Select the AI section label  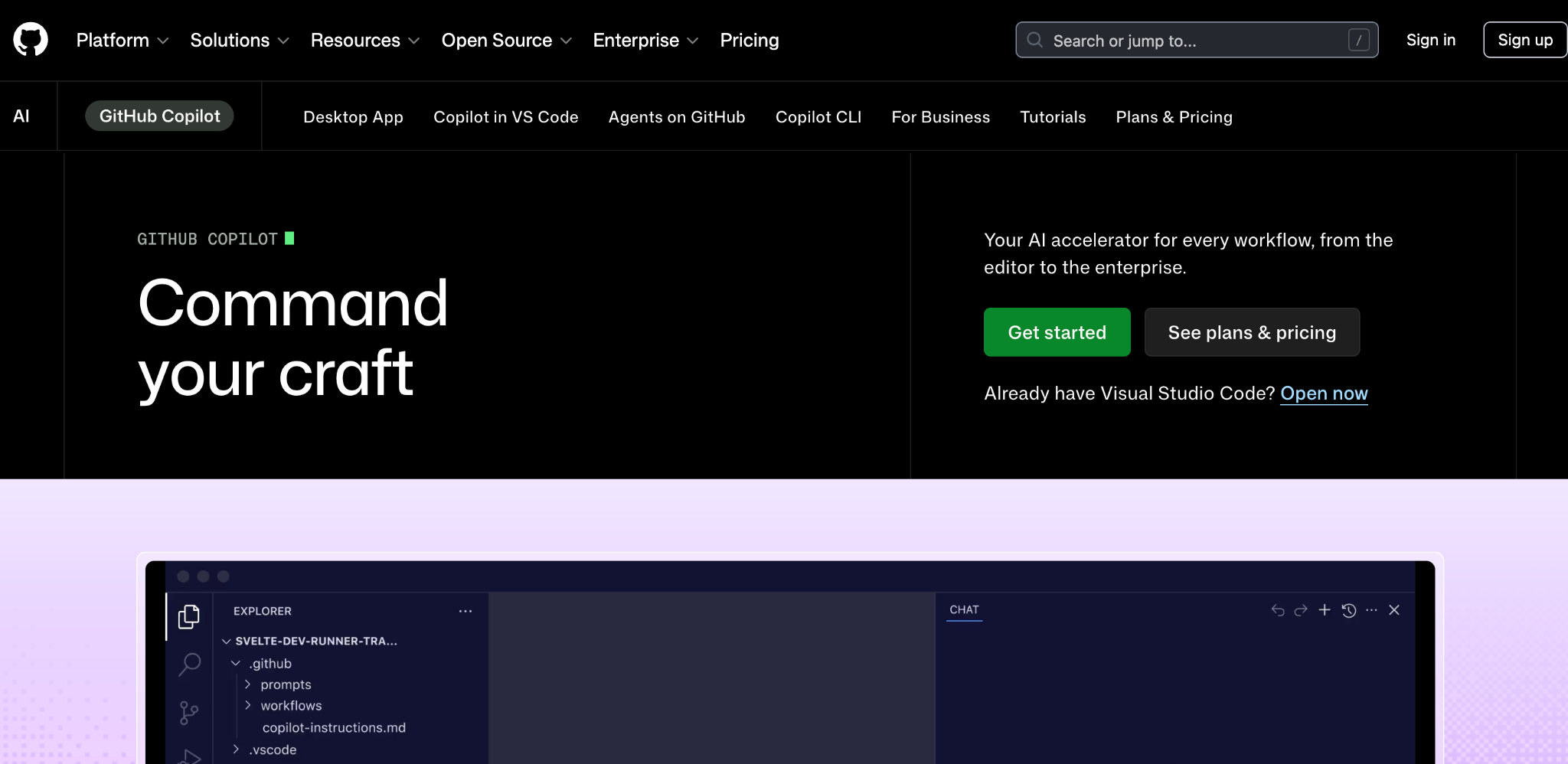(x=21, y=116)
